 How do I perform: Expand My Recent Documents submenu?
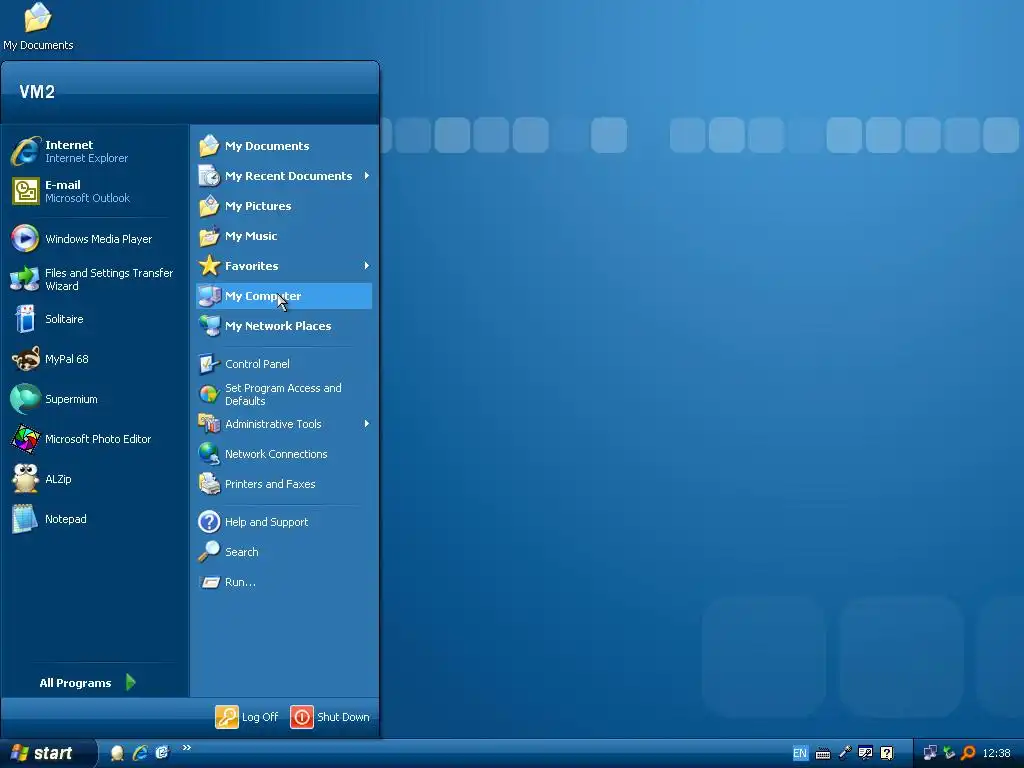[x=284, y=176]
